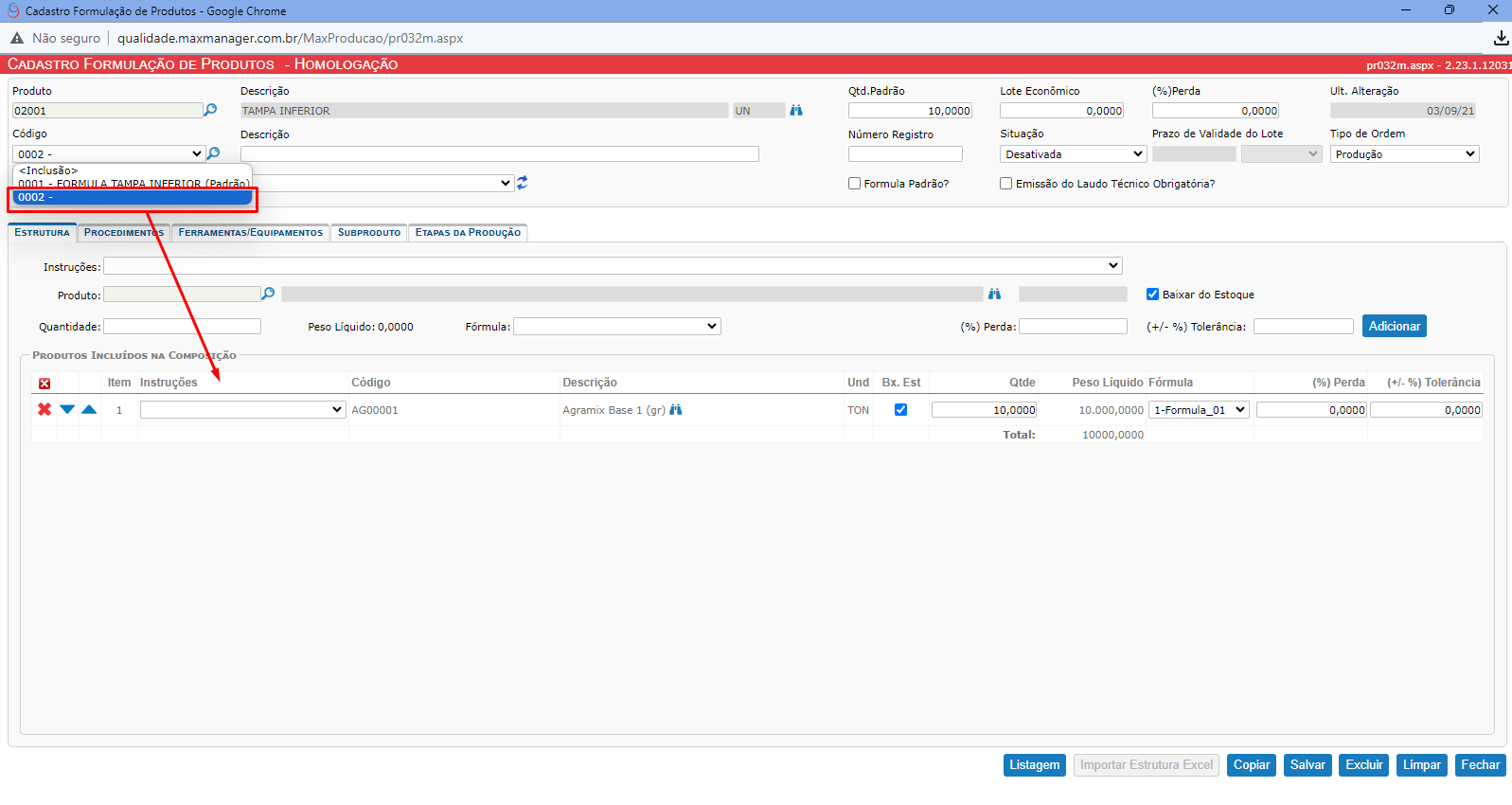The image size is (1512, 805).
Task: Open the 1-Formula_01 dropdown in row
Action: (x=1199, y=409)
